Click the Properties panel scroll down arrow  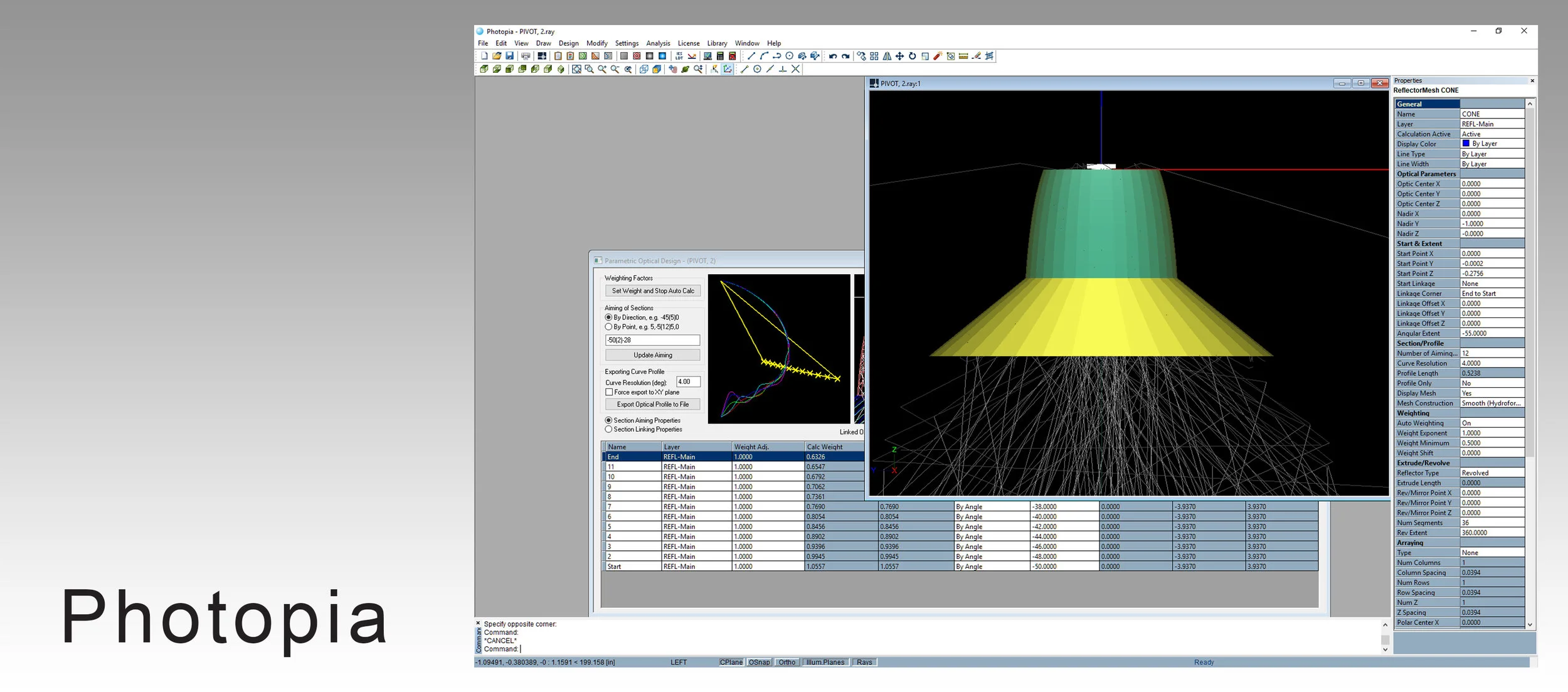tap(1530, 625)
